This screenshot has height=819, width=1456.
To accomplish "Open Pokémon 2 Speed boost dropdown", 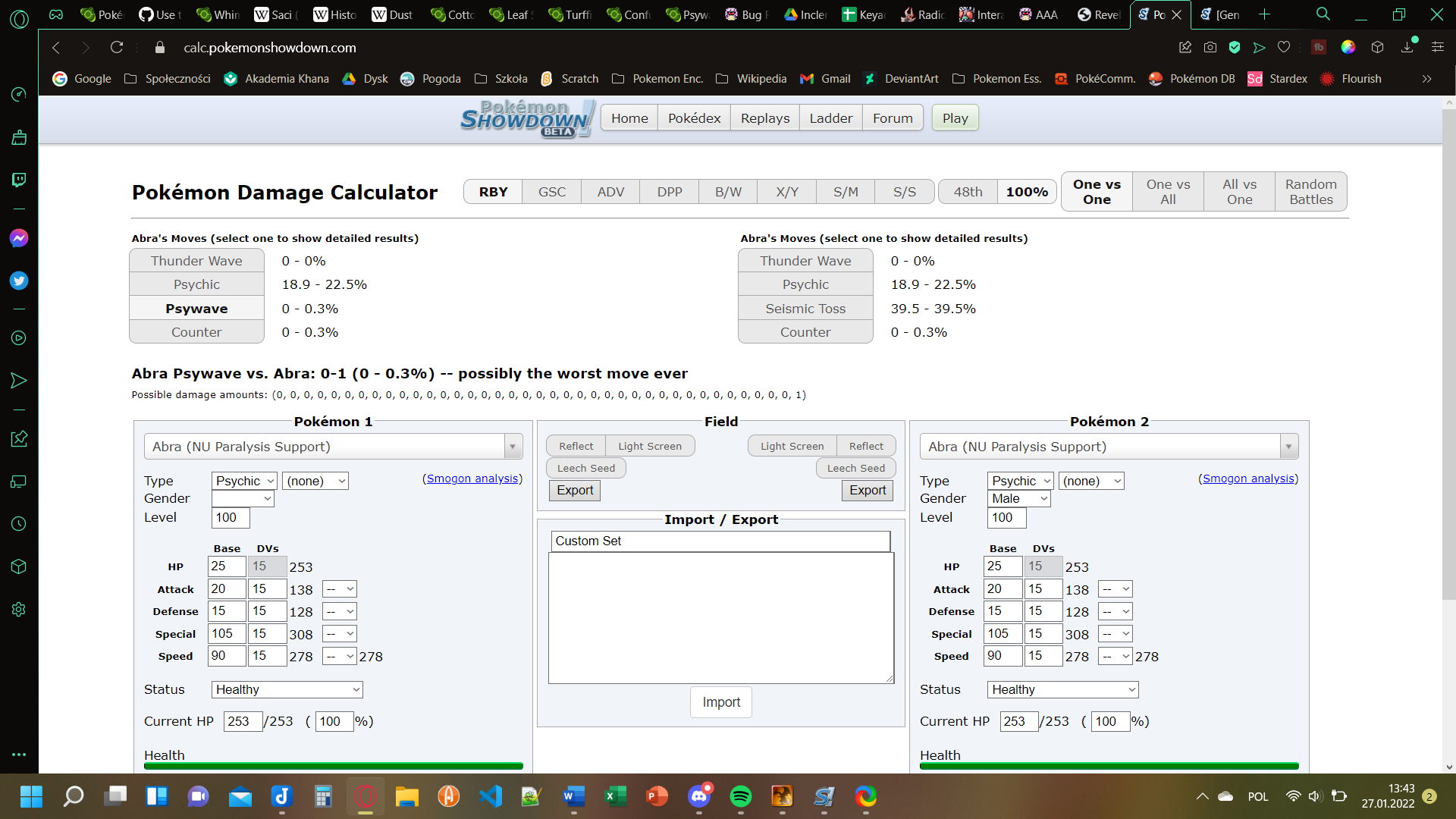I will click(x=1116, y=656).
